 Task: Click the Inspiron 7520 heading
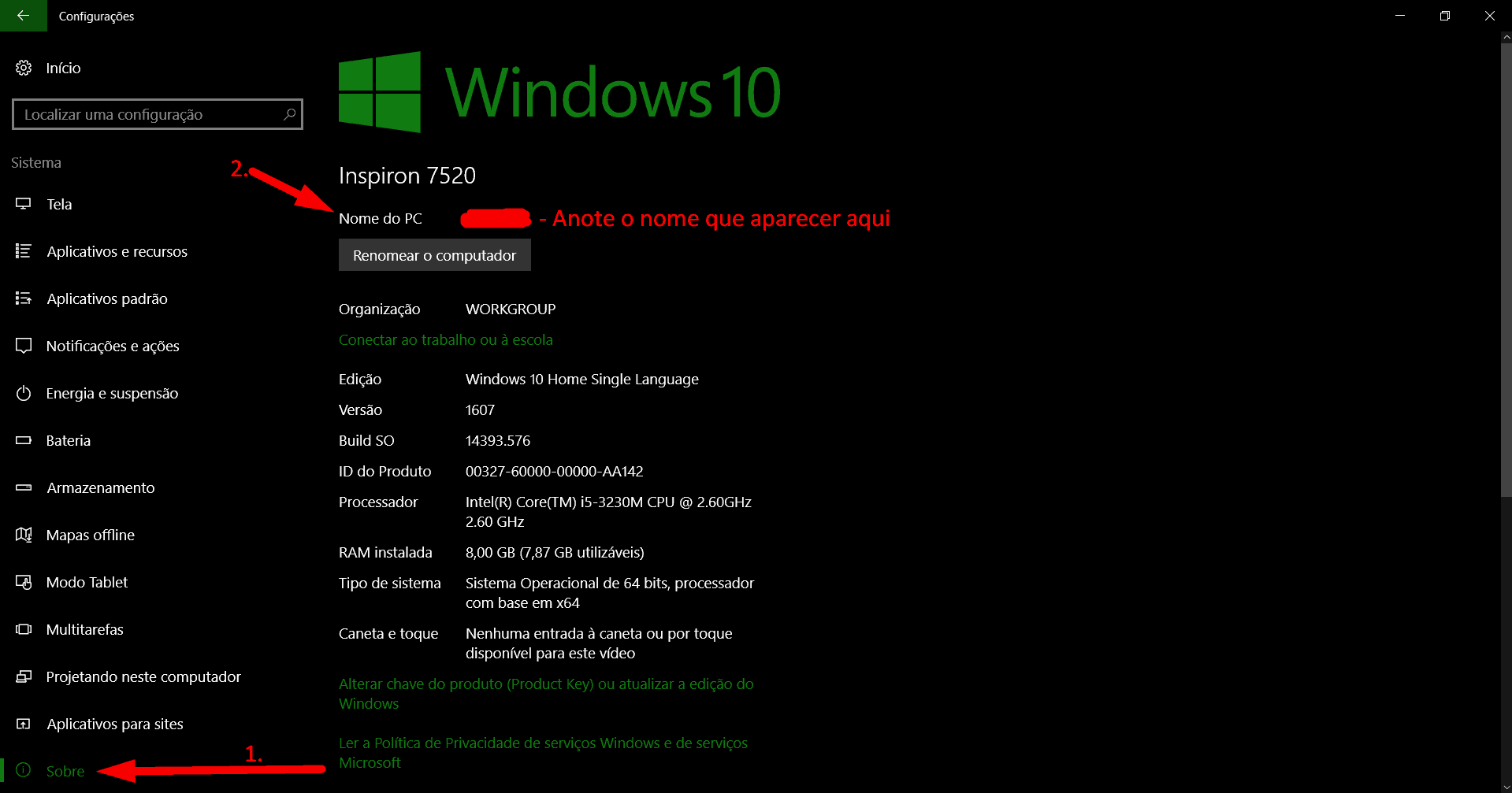(x=407, y=176)
